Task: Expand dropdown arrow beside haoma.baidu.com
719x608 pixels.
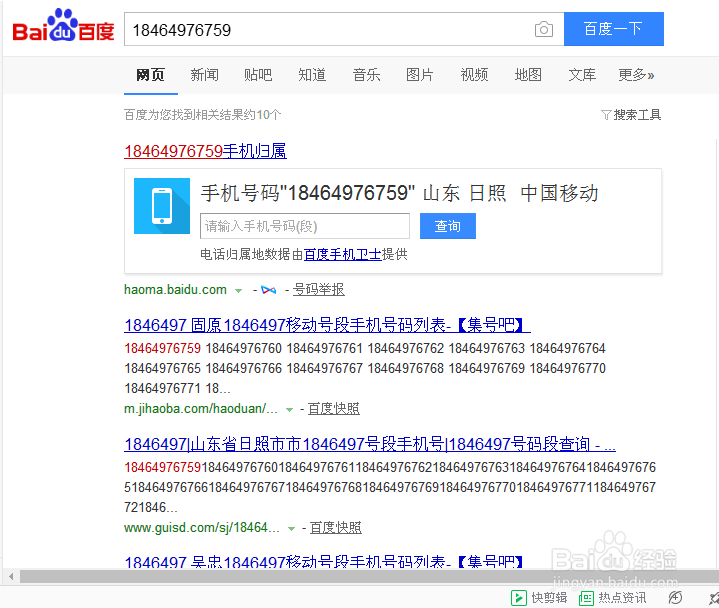Action: tap(238, 290)
